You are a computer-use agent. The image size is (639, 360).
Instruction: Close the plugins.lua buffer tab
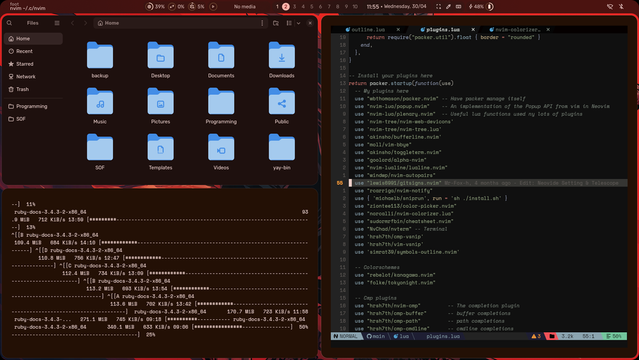point(473,30)
